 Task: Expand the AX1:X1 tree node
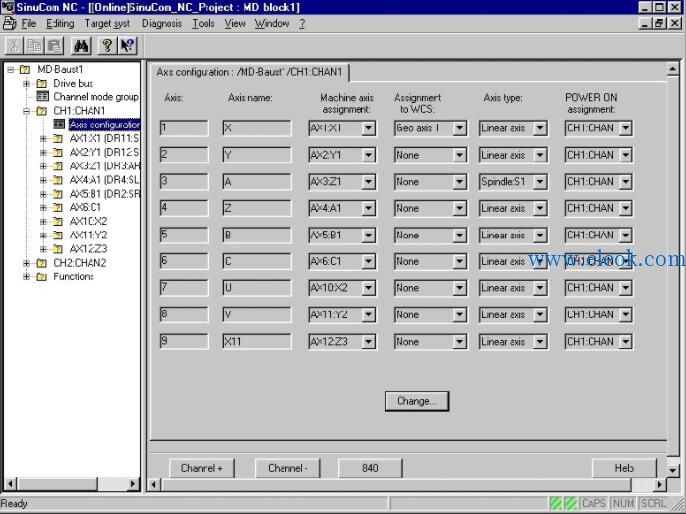(43, 139)
